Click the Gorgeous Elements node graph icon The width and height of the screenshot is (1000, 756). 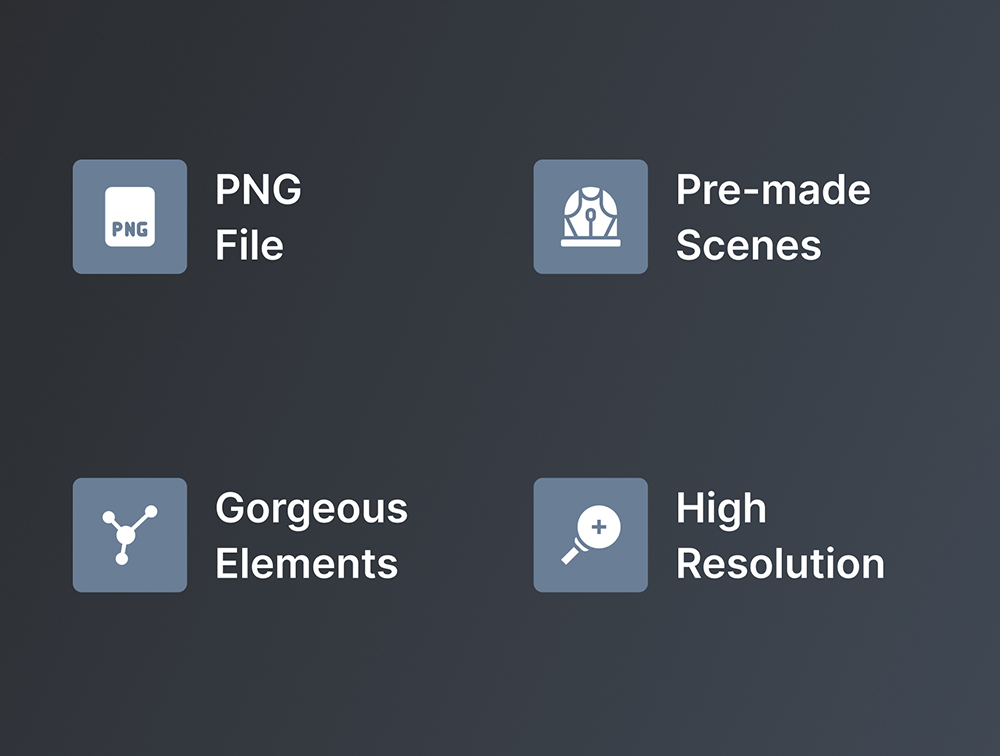pos(130,535)
